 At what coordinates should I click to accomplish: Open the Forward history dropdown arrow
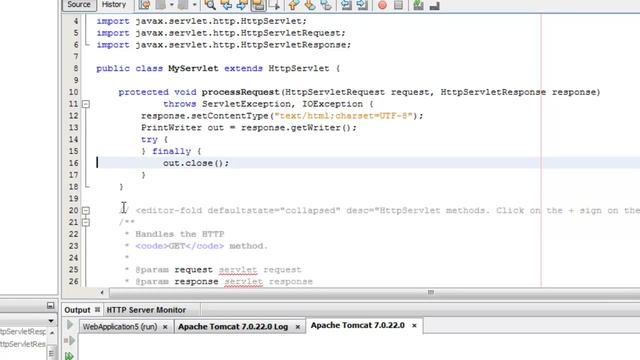194,5
